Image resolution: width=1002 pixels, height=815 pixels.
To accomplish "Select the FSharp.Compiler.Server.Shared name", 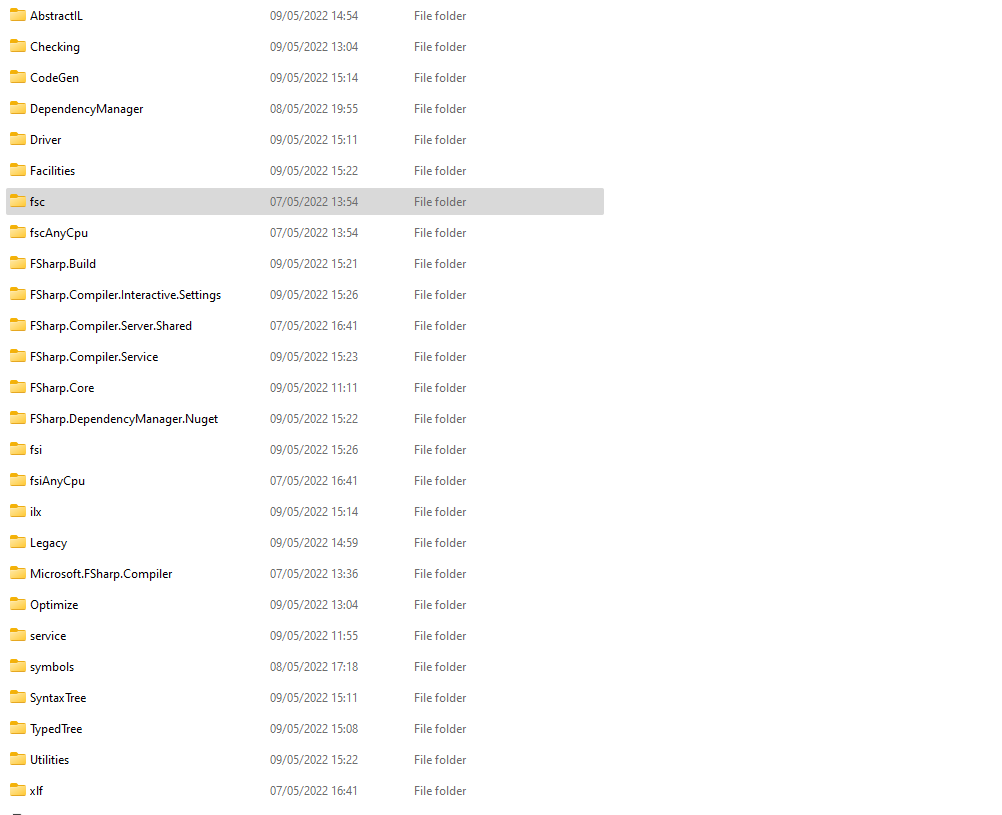I will point(111,325).
